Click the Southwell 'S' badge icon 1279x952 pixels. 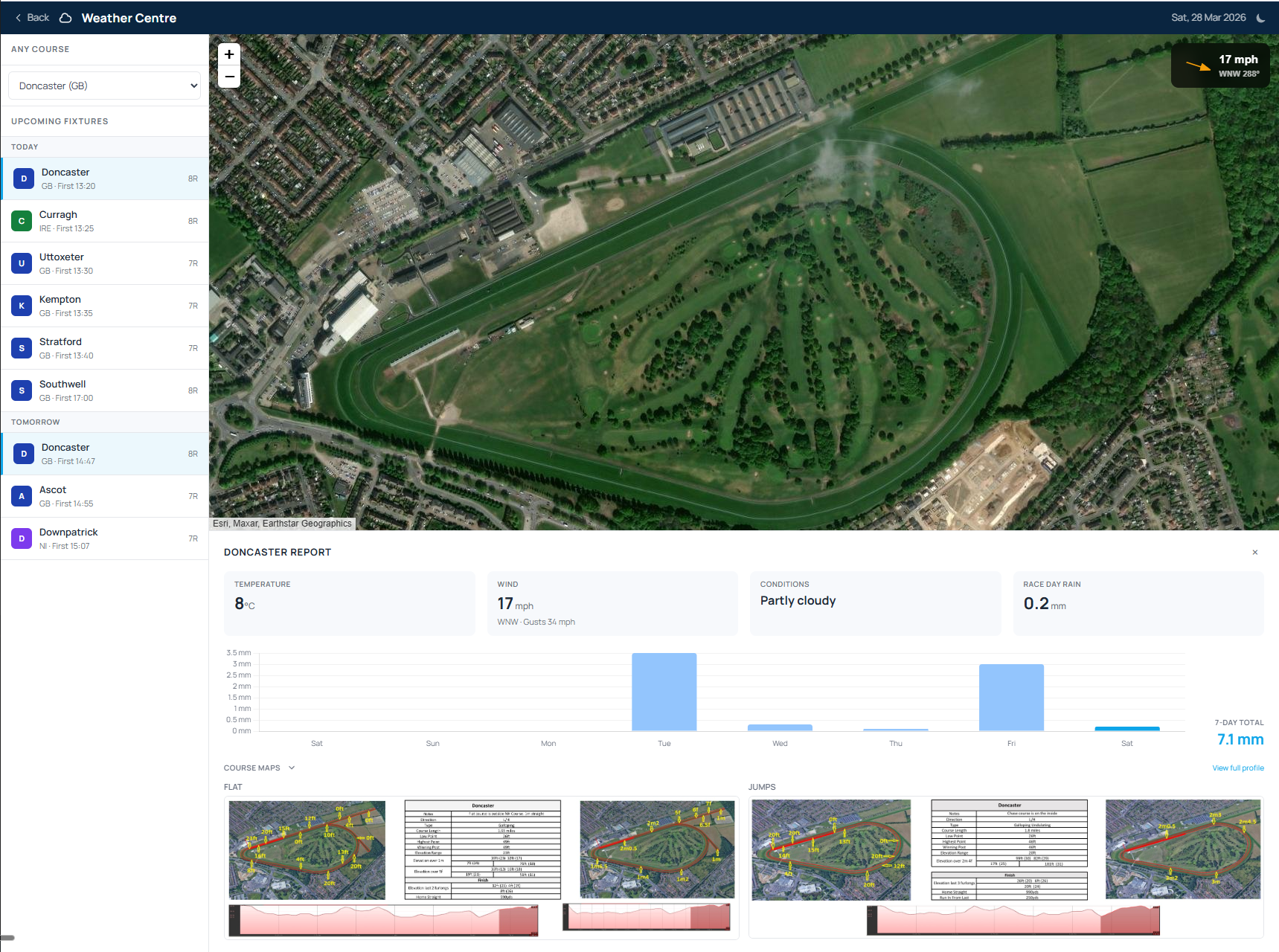tap(22, 390)
